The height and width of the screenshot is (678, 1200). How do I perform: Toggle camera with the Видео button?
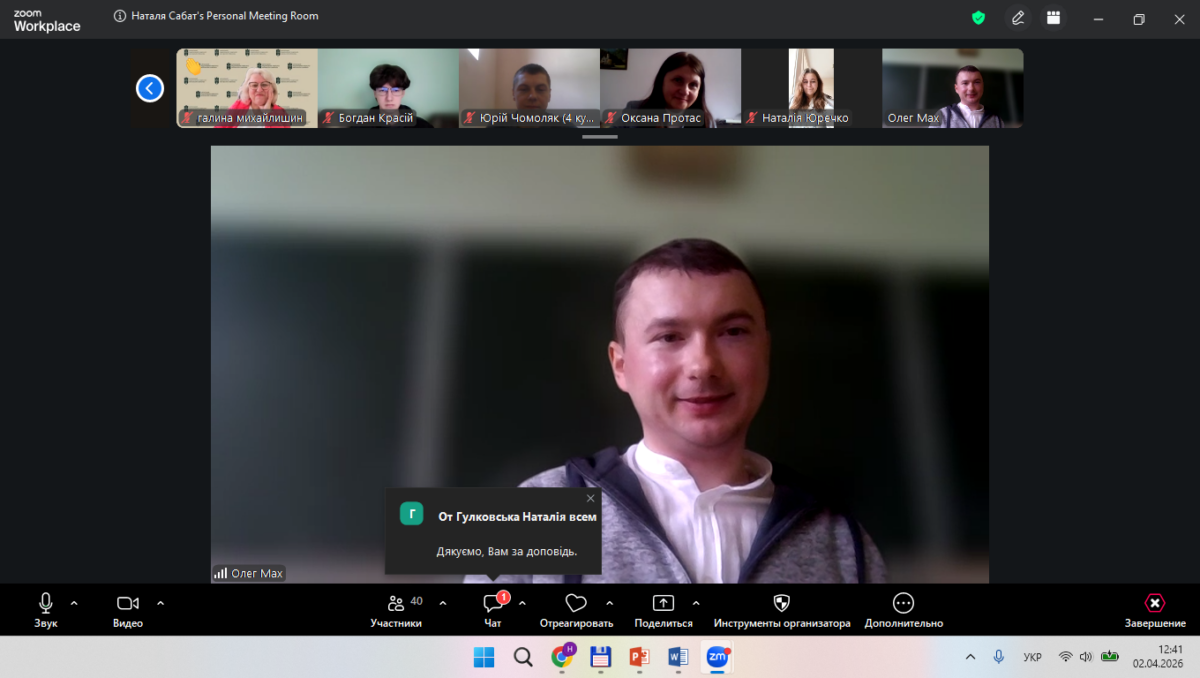click(x=128, y=609)
